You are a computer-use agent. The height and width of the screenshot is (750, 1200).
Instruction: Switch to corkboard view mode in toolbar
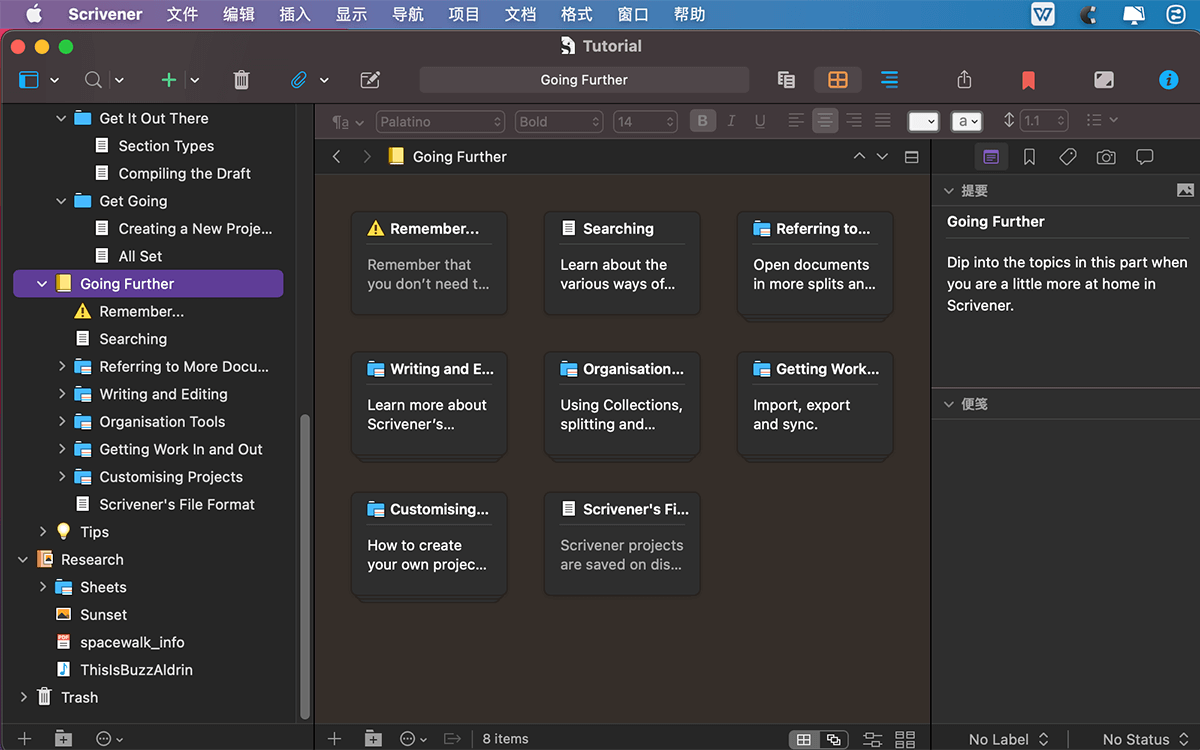[838, 80]
